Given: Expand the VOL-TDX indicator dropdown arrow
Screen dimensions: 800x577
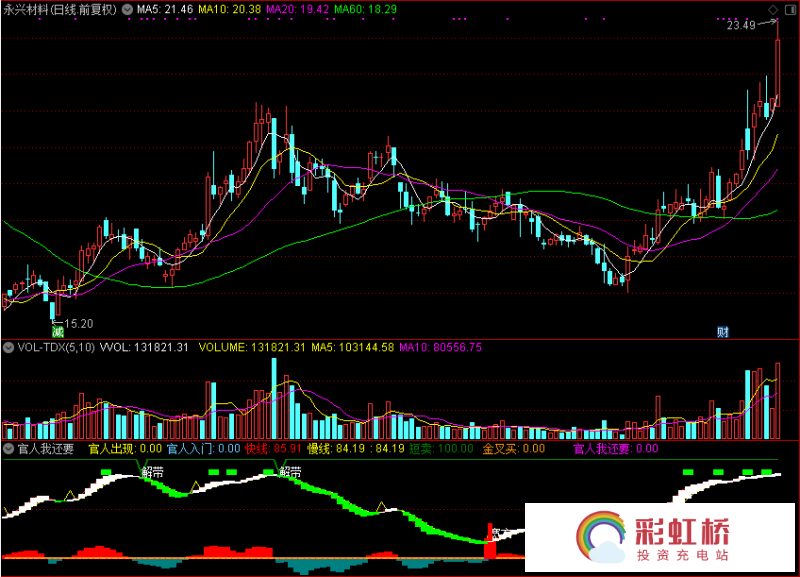Looking at the screenshot, I should (x=8, y=347).
